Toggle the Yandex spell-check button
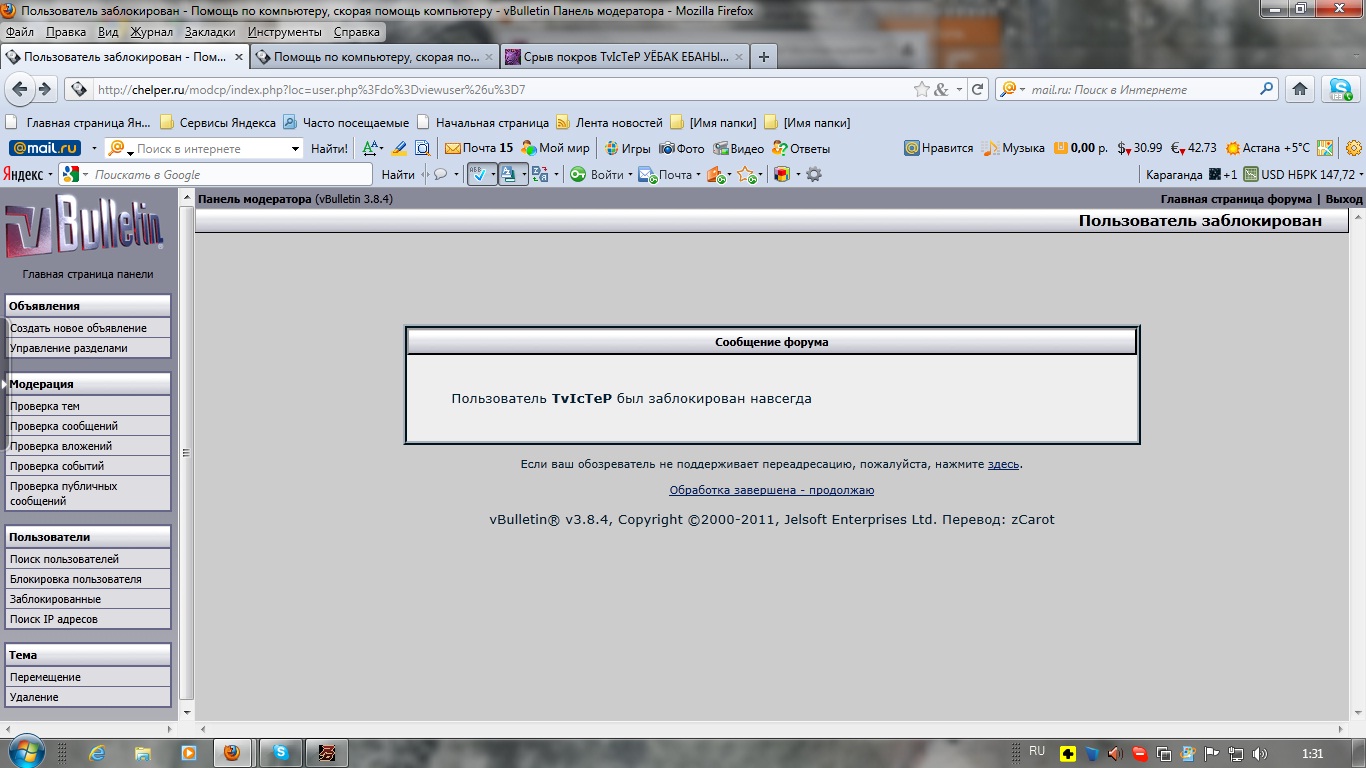This screenshot has width=1366, height=768. (478, 175)
